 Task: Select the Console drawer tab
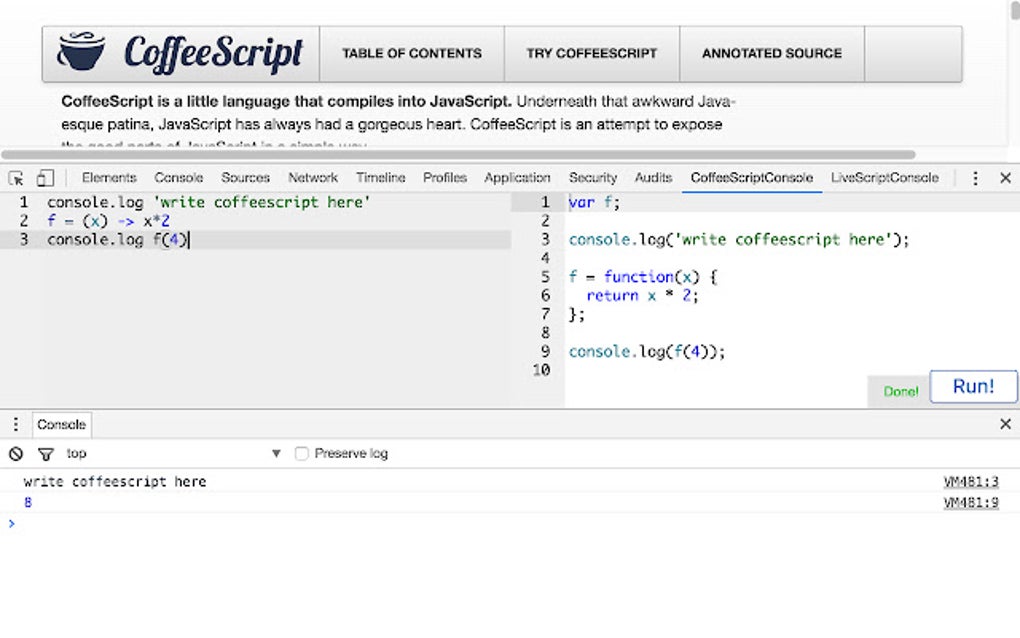(x=62, y=425)
